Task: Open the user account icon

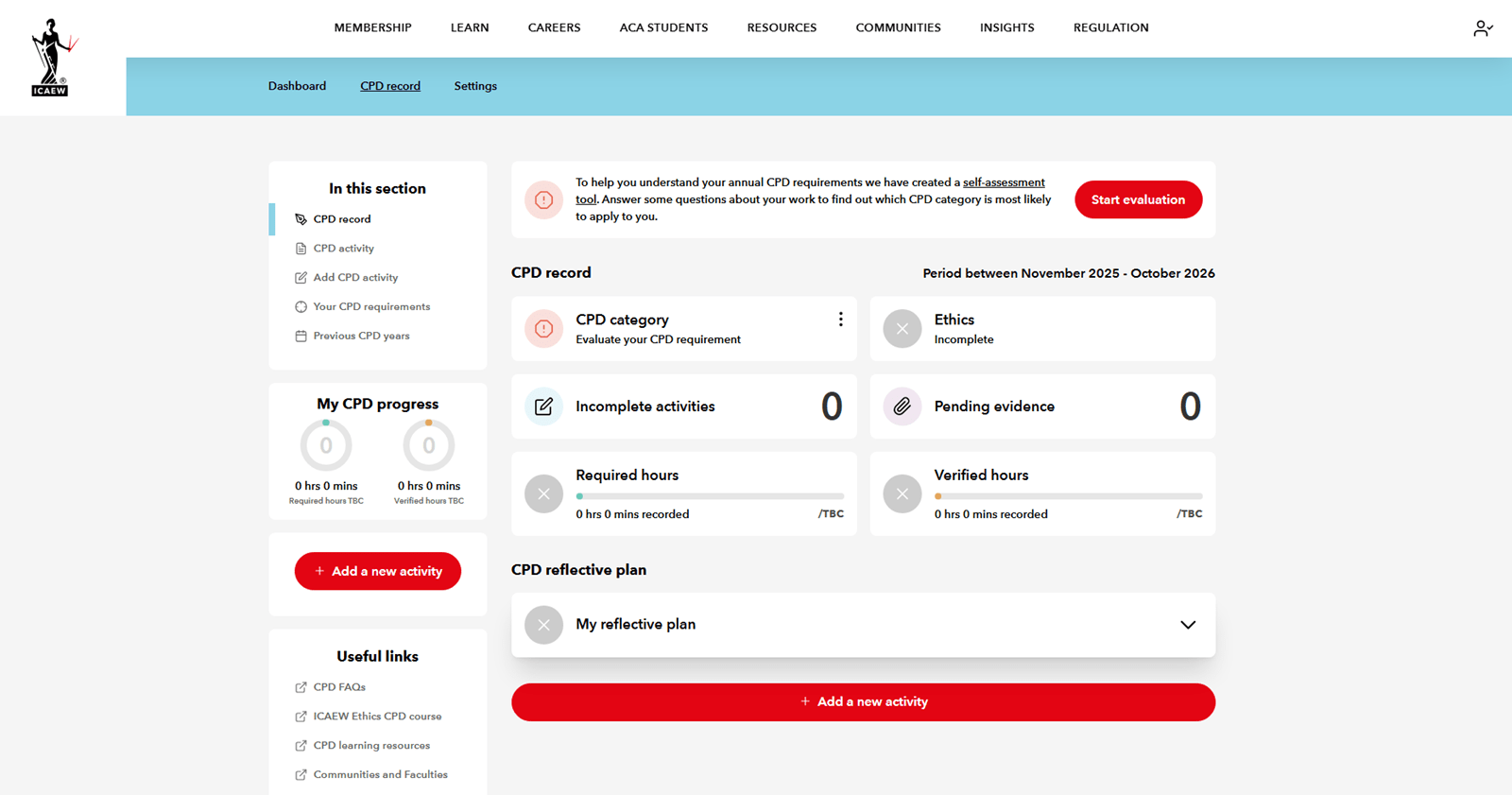Action: pyautogui.click(x=1482, y=28)
